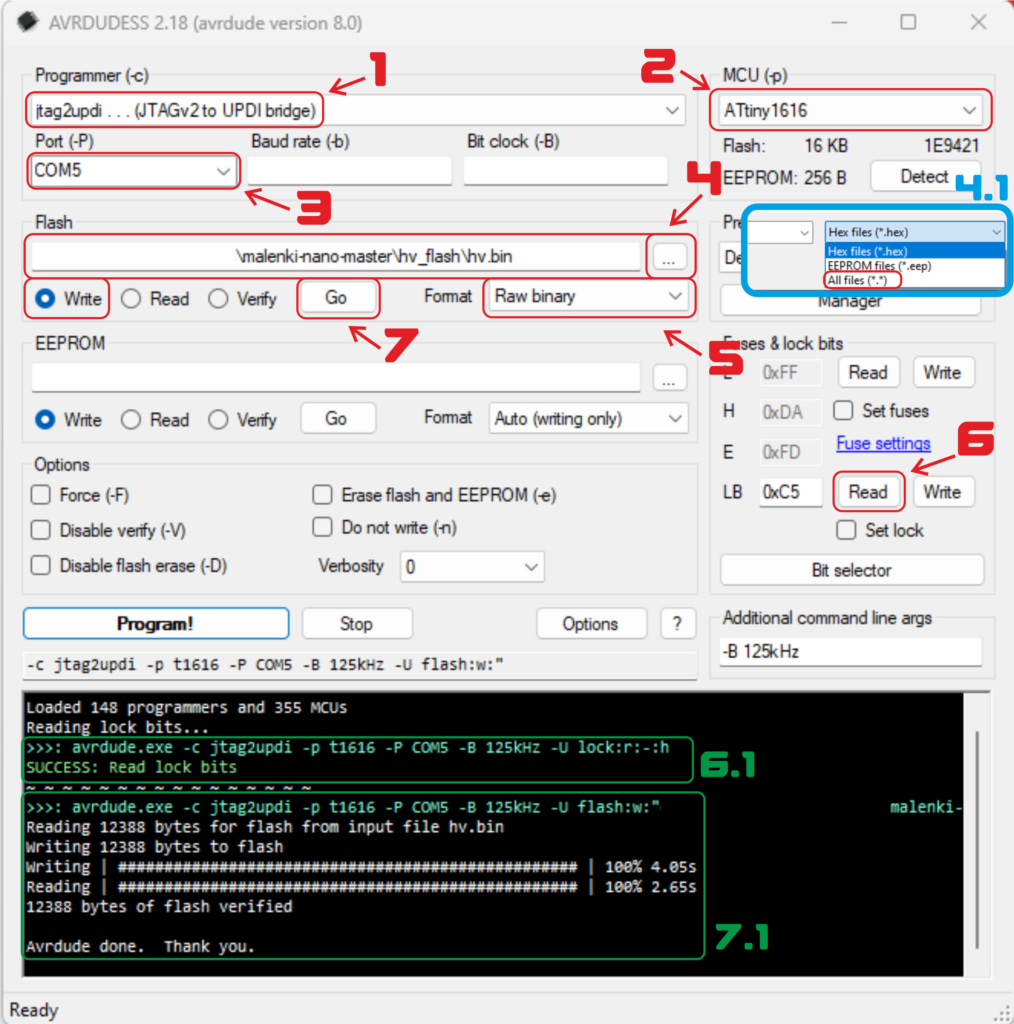Screen dimensions: 1014x1024
Task: Click the Flash file path field
Action: tap(336, 256)
